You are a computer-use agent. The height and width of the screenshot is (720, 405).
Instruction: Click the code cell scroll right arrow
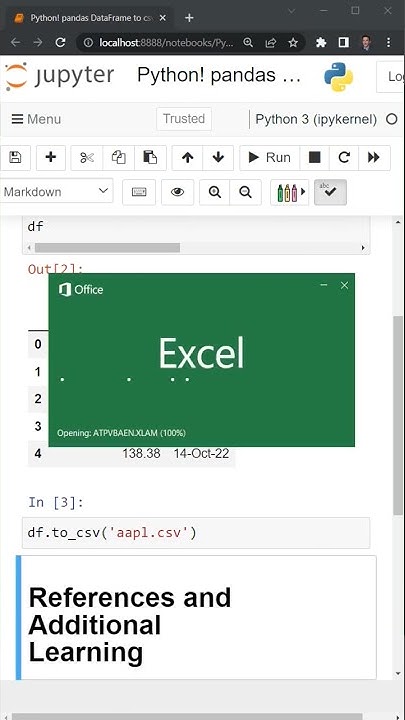click(363, 248)
